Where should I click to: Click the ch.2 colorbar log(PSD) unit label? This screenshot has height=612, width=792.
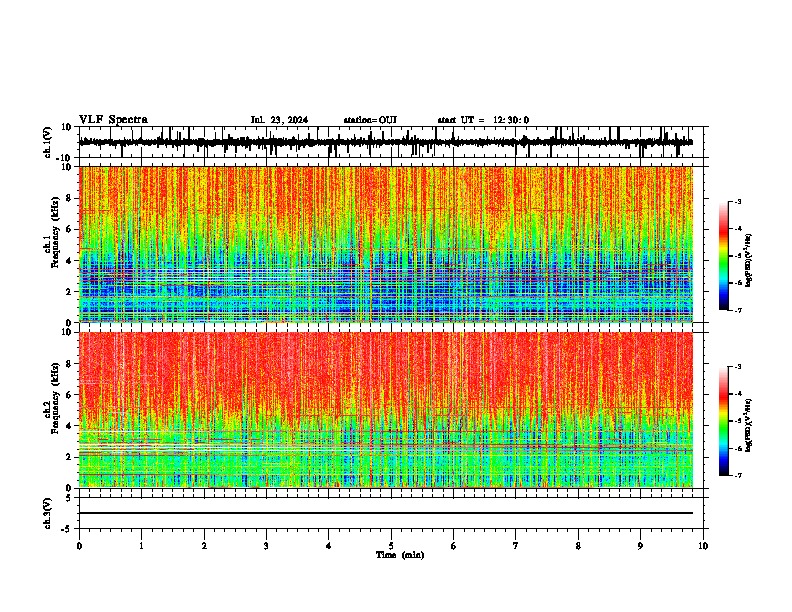coord(749,426)
